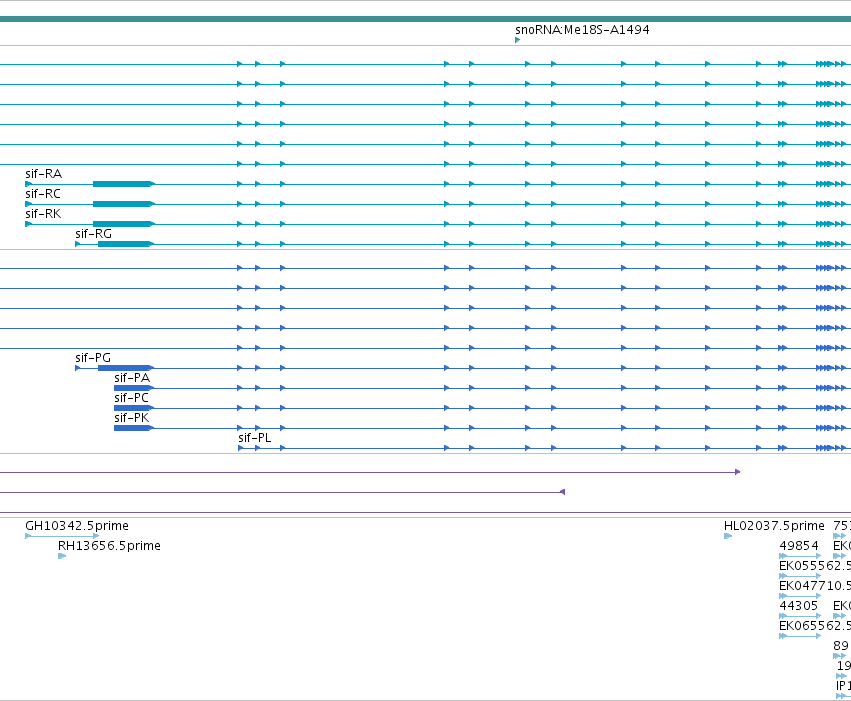This screenshot has width=851, height=701.
Task: Click the sif-PC protein label
Action: (x=131, y=398)
